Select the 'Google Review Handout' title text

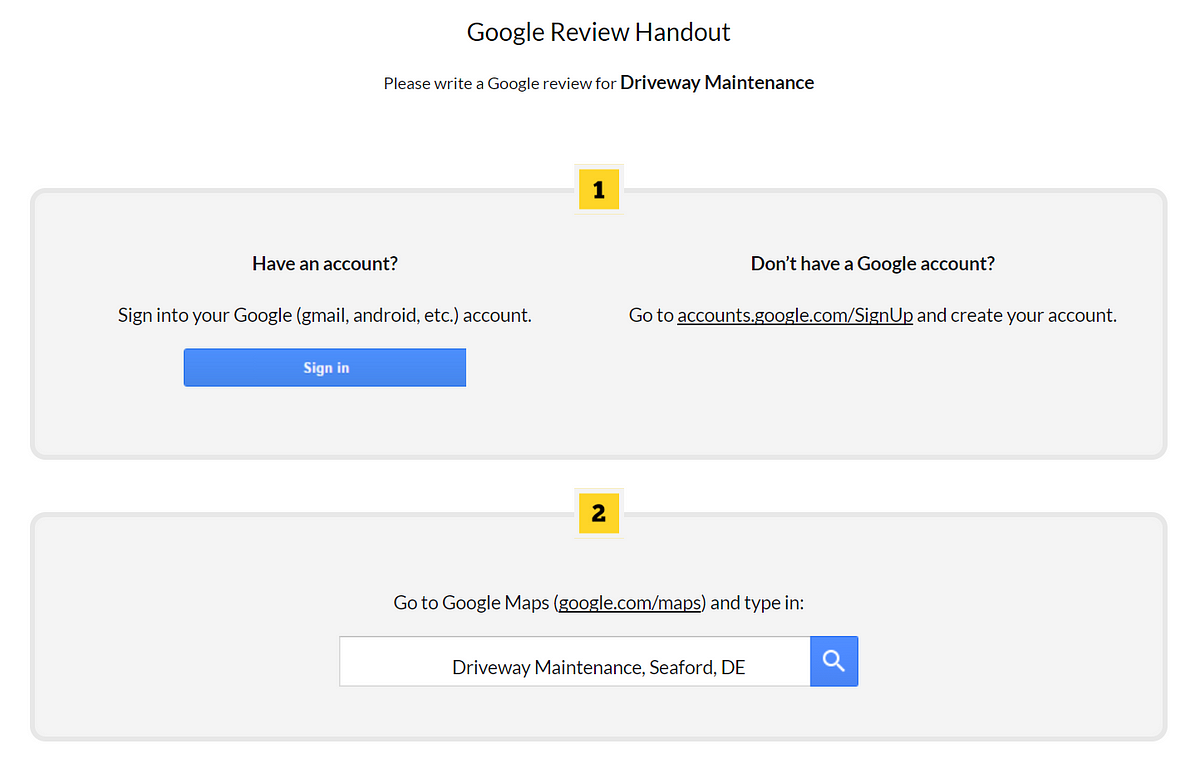[599, 32]
